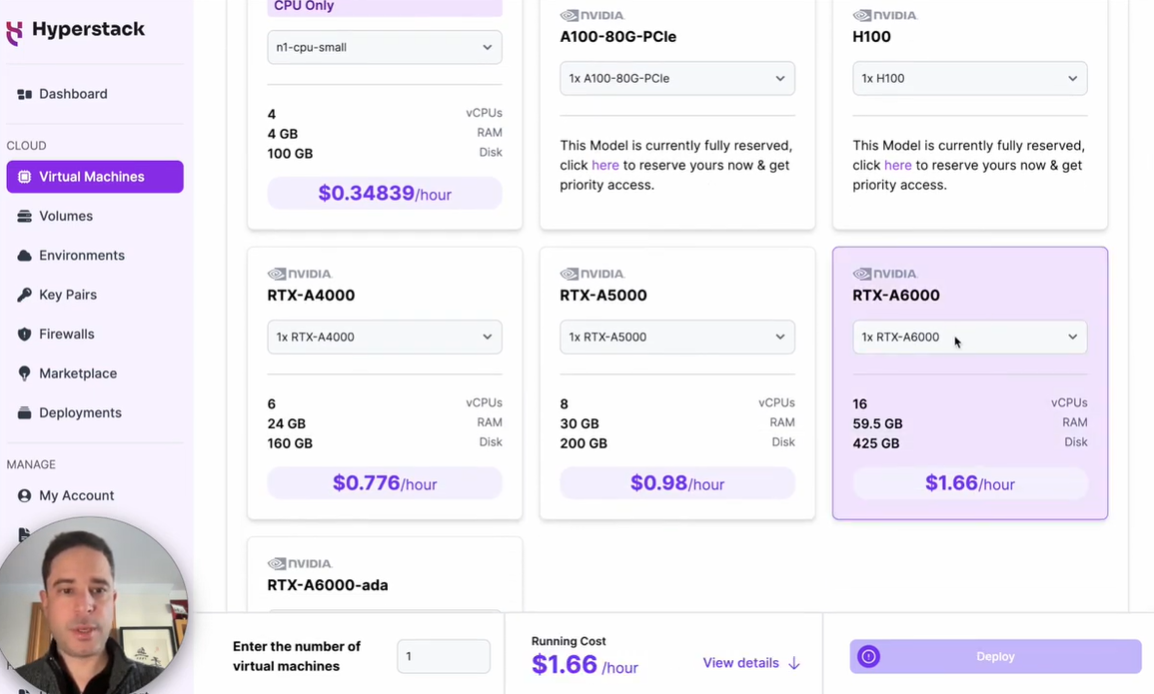Click the Firewalls shield icon

point(24,334)
